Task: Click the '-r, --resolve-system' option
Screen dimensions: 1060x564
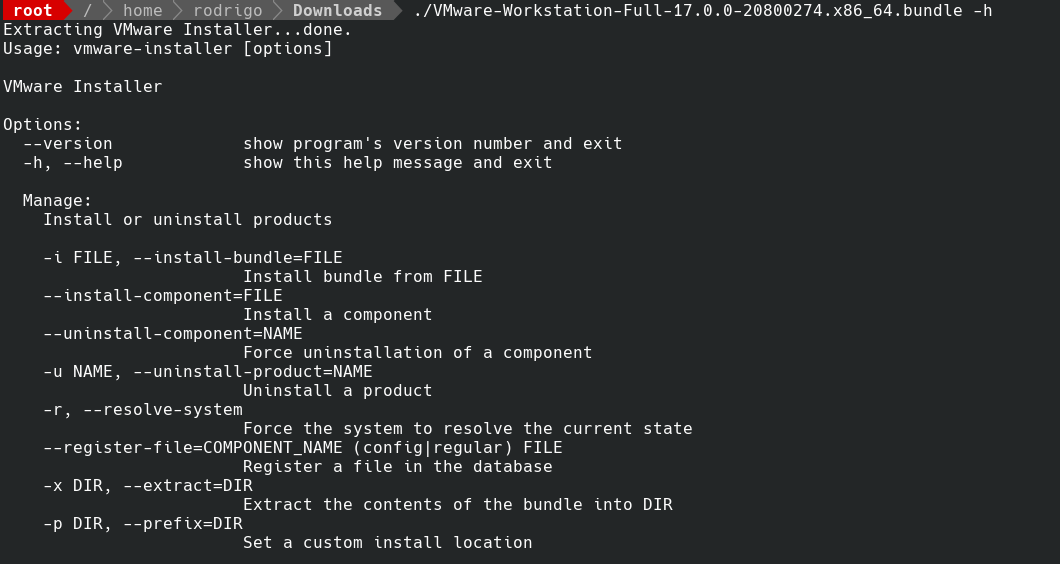Action: coord(142,410)
